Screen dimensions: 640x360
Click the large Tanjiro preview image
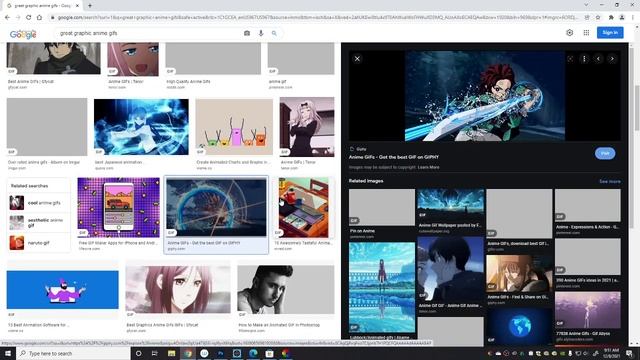tap(484, 96)
